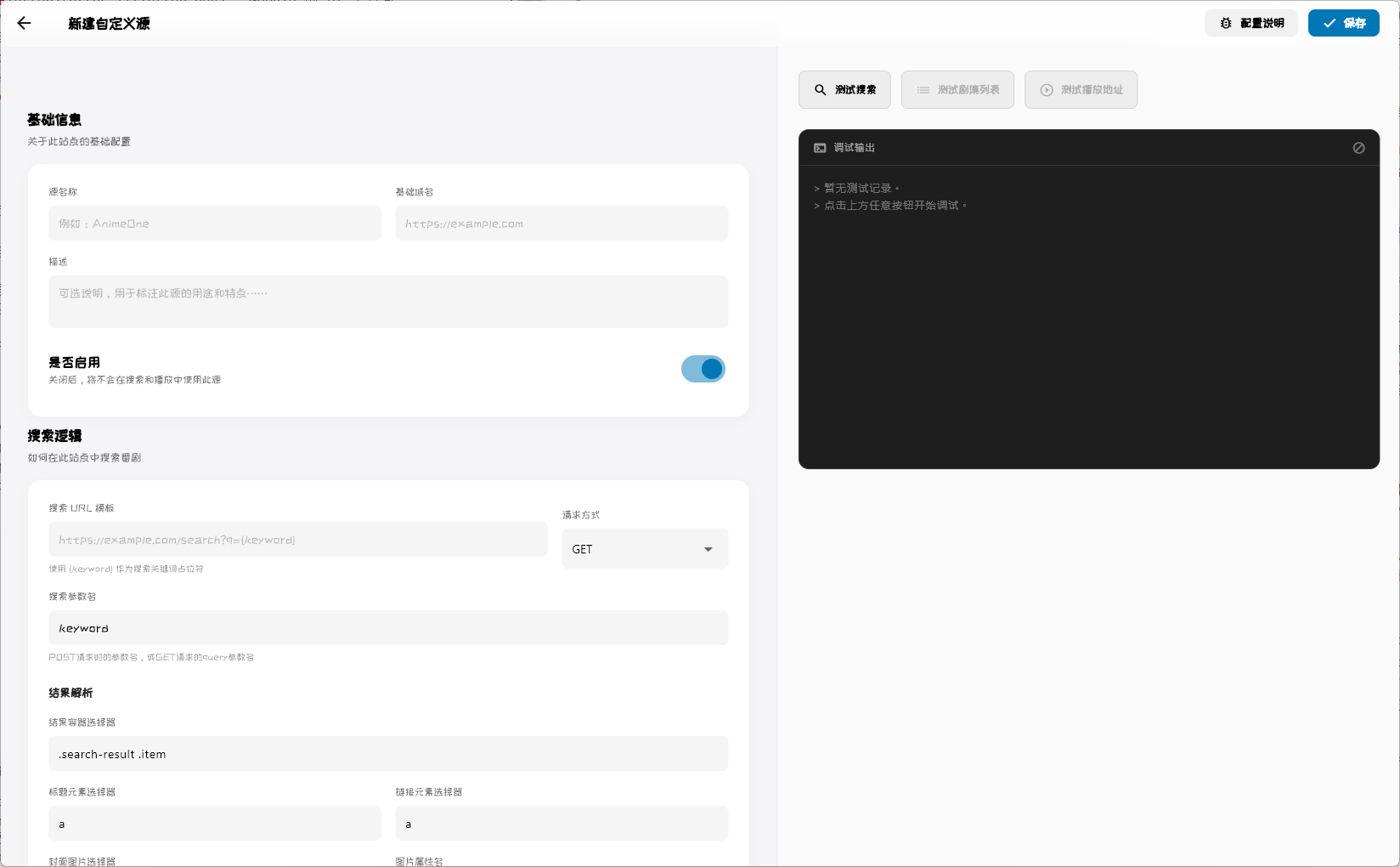Click the chevron next to GET
This screenshot has height=867, width=1400.
point(708,549)
